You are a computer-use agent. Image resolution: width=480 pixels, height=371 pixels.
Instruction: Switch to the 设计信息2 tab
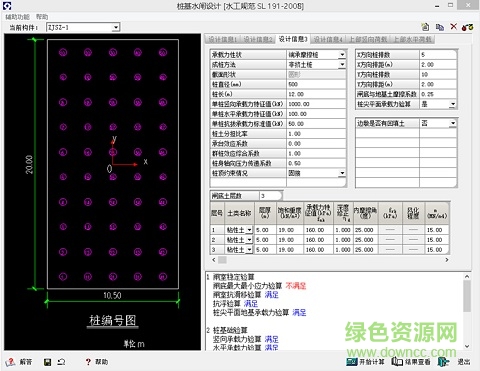pos(258,39)
